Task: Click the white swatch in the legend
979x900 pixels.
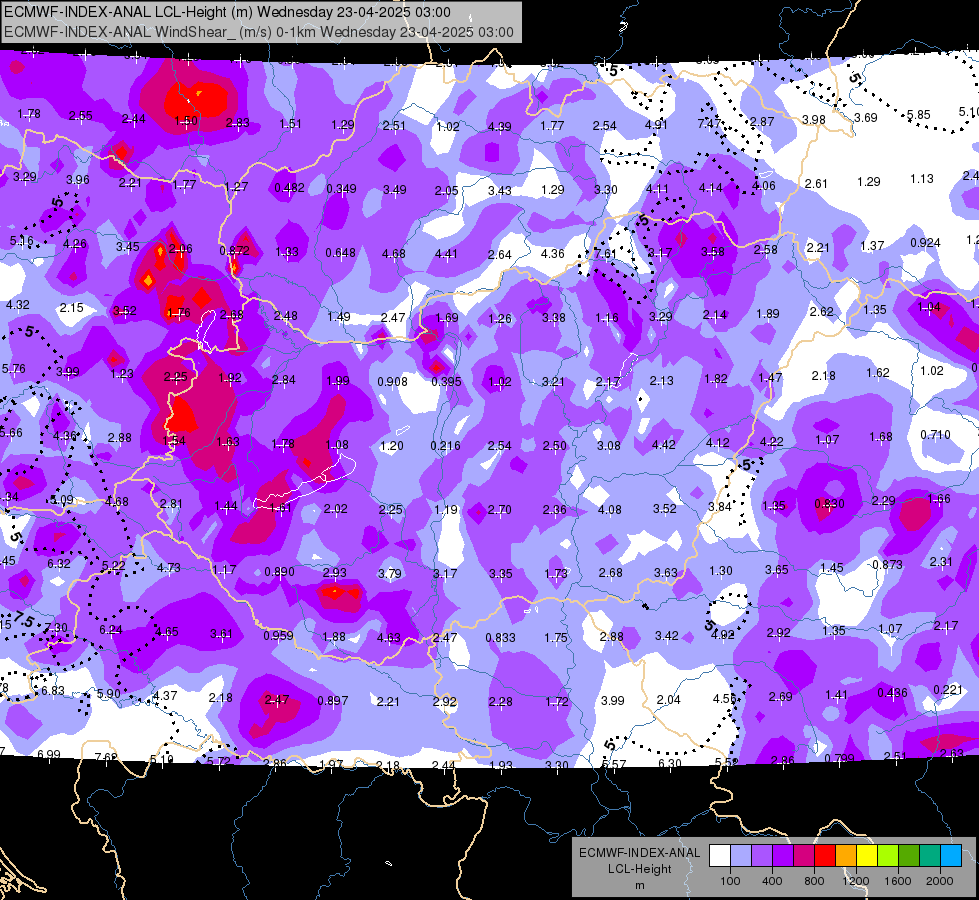Action: tap(720, 856)
